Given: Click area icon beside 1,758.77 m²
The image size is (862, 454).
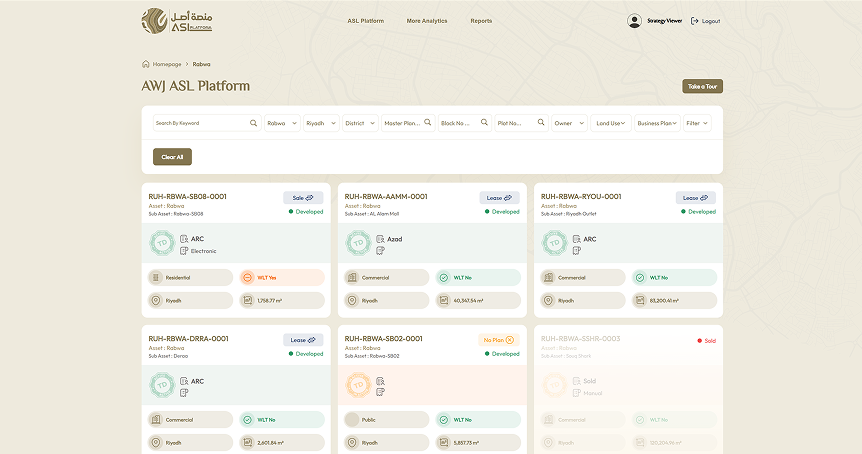Looking at the screenshot, I should [x=248, y=301].
